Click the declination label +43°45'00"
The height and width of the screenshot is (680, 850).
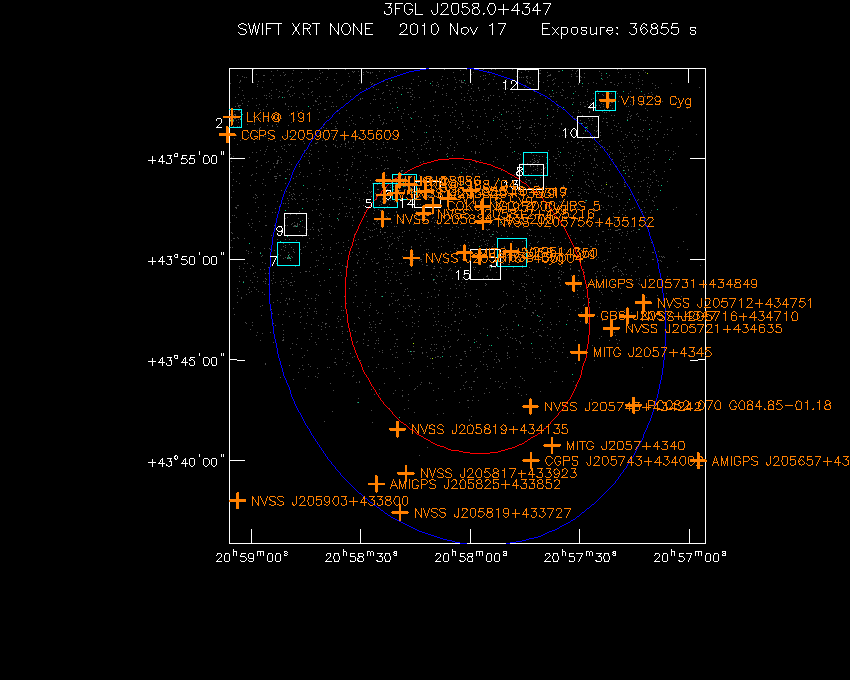[186, 361]
